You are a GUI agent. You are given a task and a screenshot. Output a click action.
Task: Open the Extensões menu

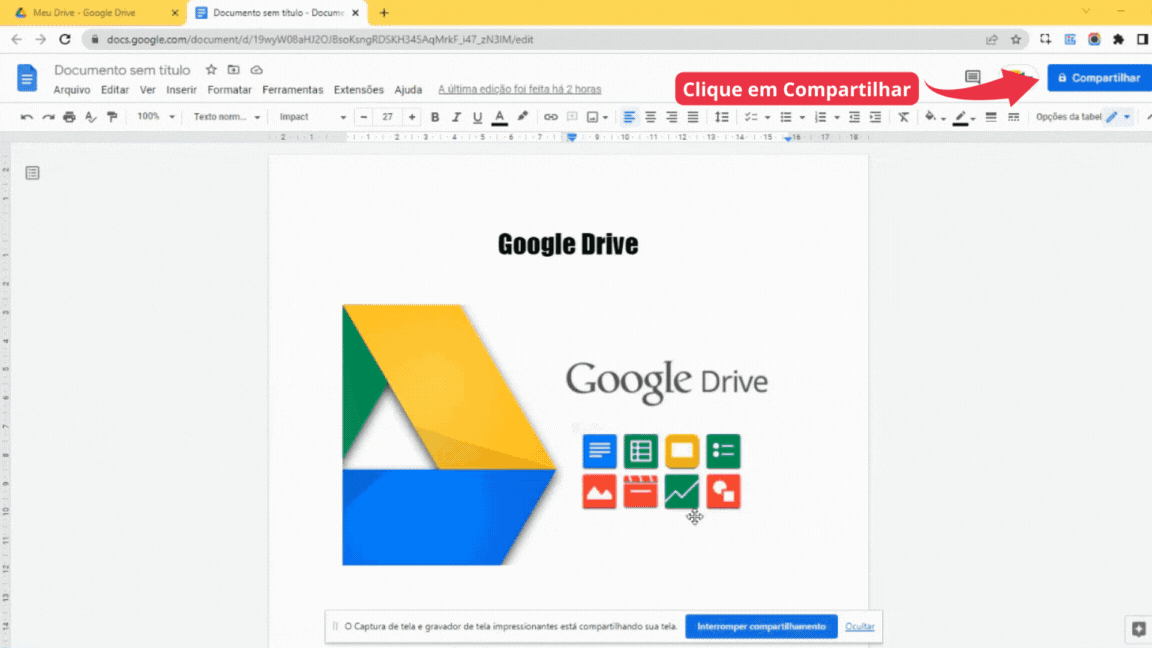[359, 90]
